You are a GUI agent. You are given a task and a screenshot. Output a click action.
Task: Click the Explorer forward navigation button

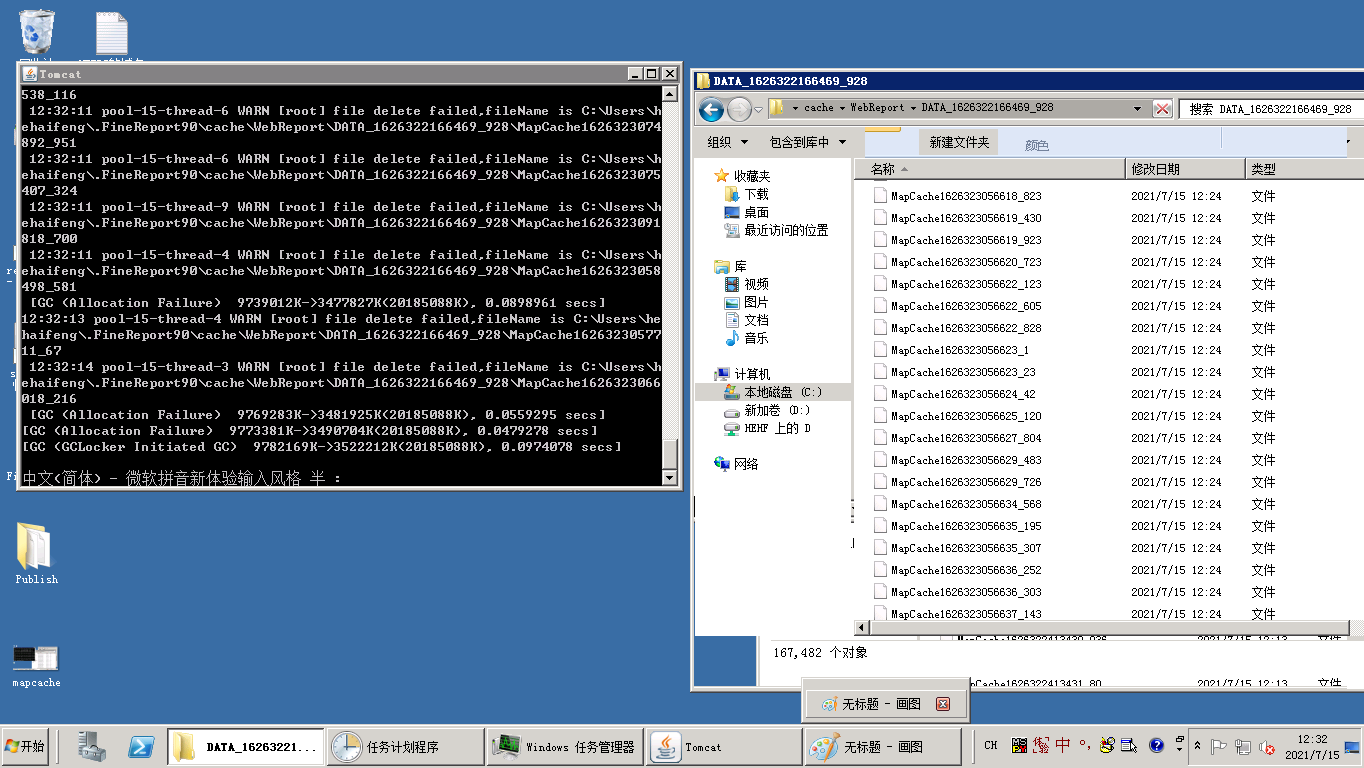(739, 109)
